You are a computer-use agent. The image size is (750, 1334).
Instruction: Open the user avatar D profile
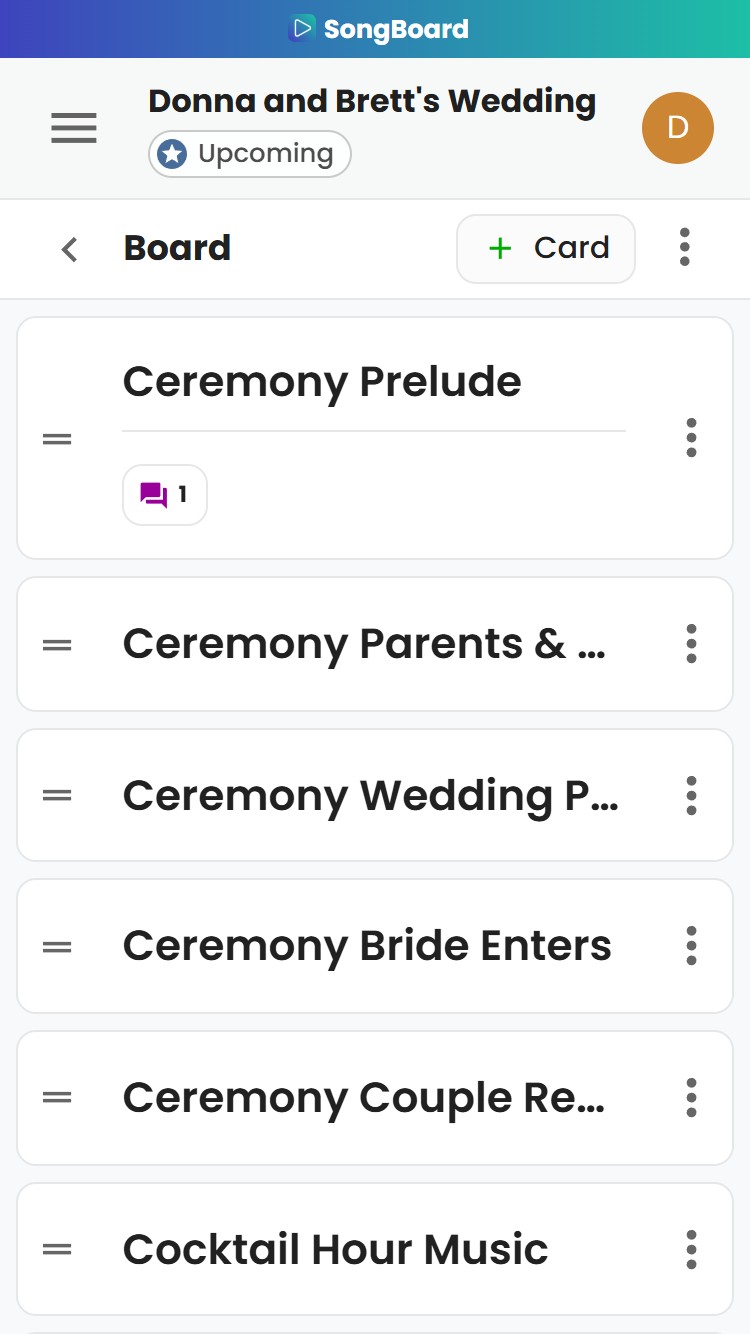678,128
